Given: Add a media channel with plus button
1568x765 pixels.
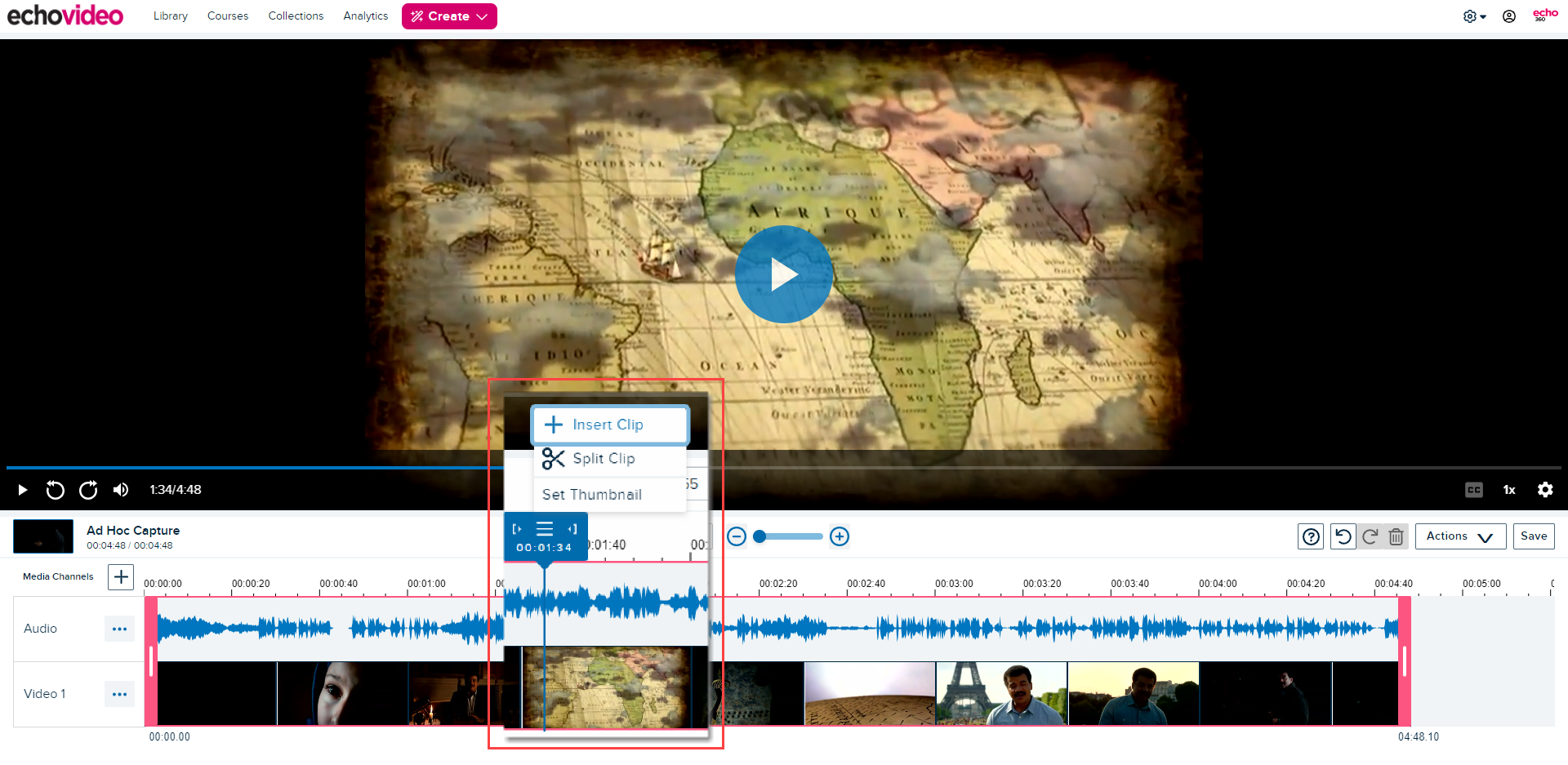Looking at the screenshot, I should (x=121, y=577).
